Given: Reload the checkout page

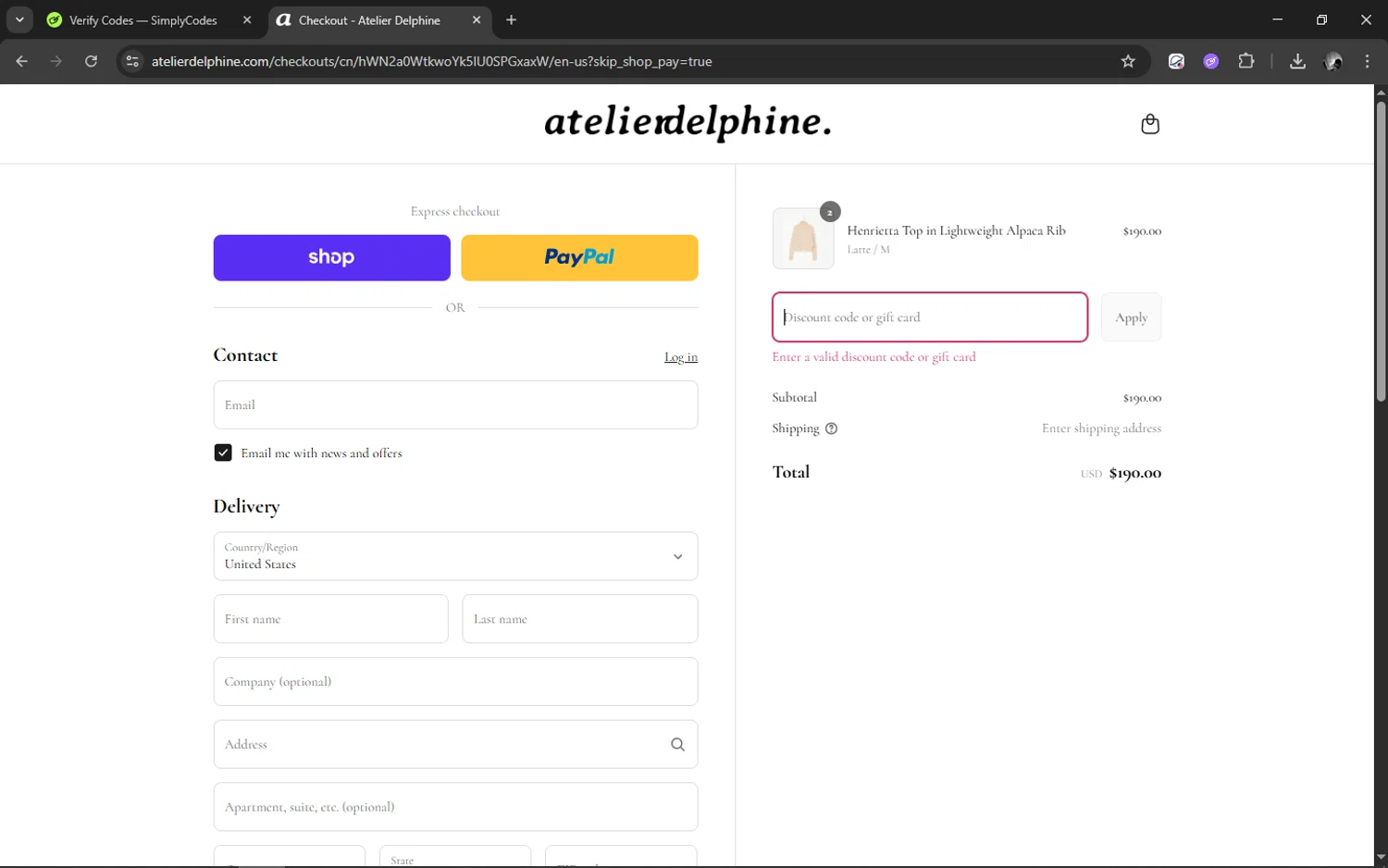Looking at the screenshot, I should (x=91, y=61).
